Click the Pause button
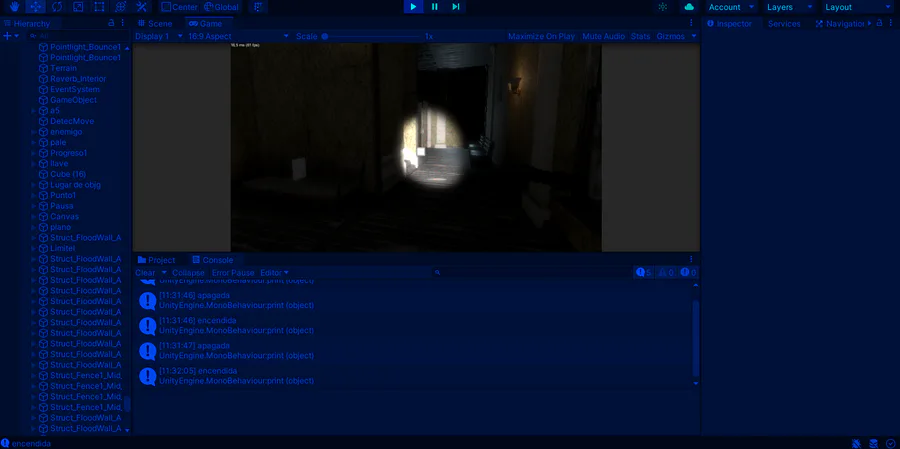Screen dimensions: 900x449 435,7
